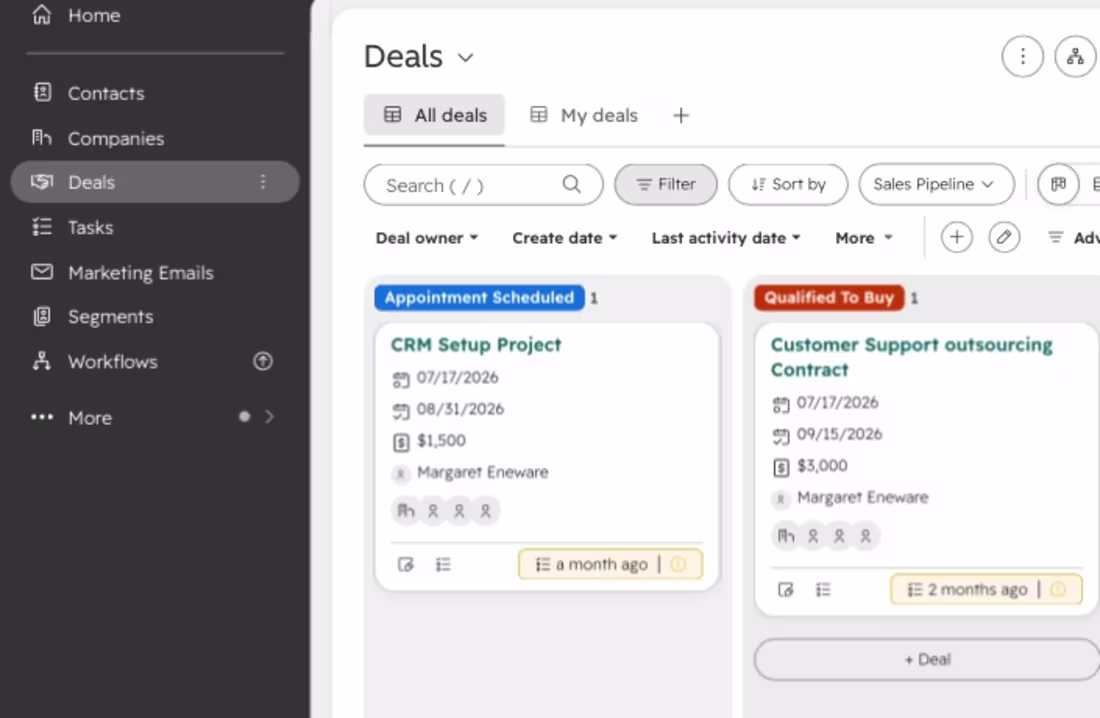Add a new view tab
The width and height of the screenshot is (1100, 718).
[680, 115]
